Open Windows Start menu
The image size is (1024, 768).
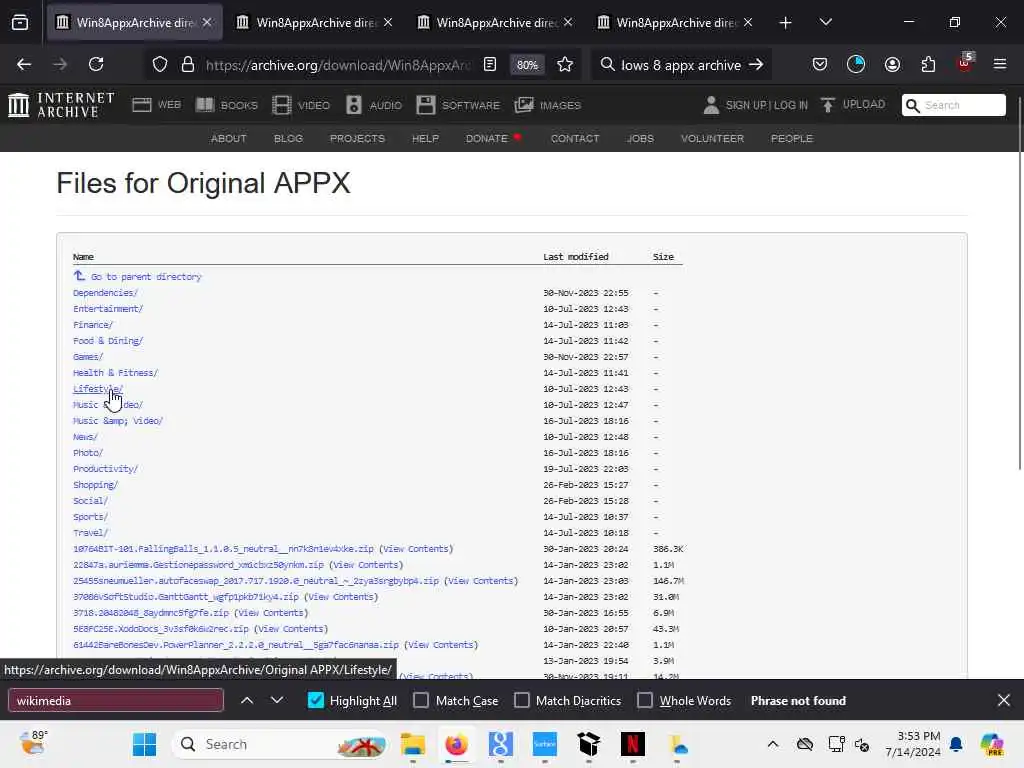(144, 744)
